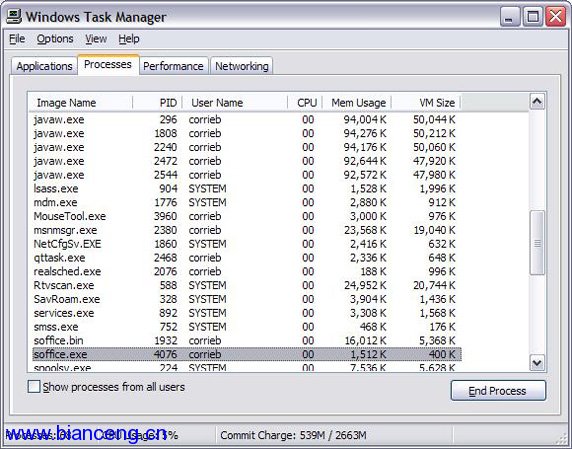The width and height of the screenshot is (572, 449).
Task: Switch to the Networking tab
Action: (241, 66)
